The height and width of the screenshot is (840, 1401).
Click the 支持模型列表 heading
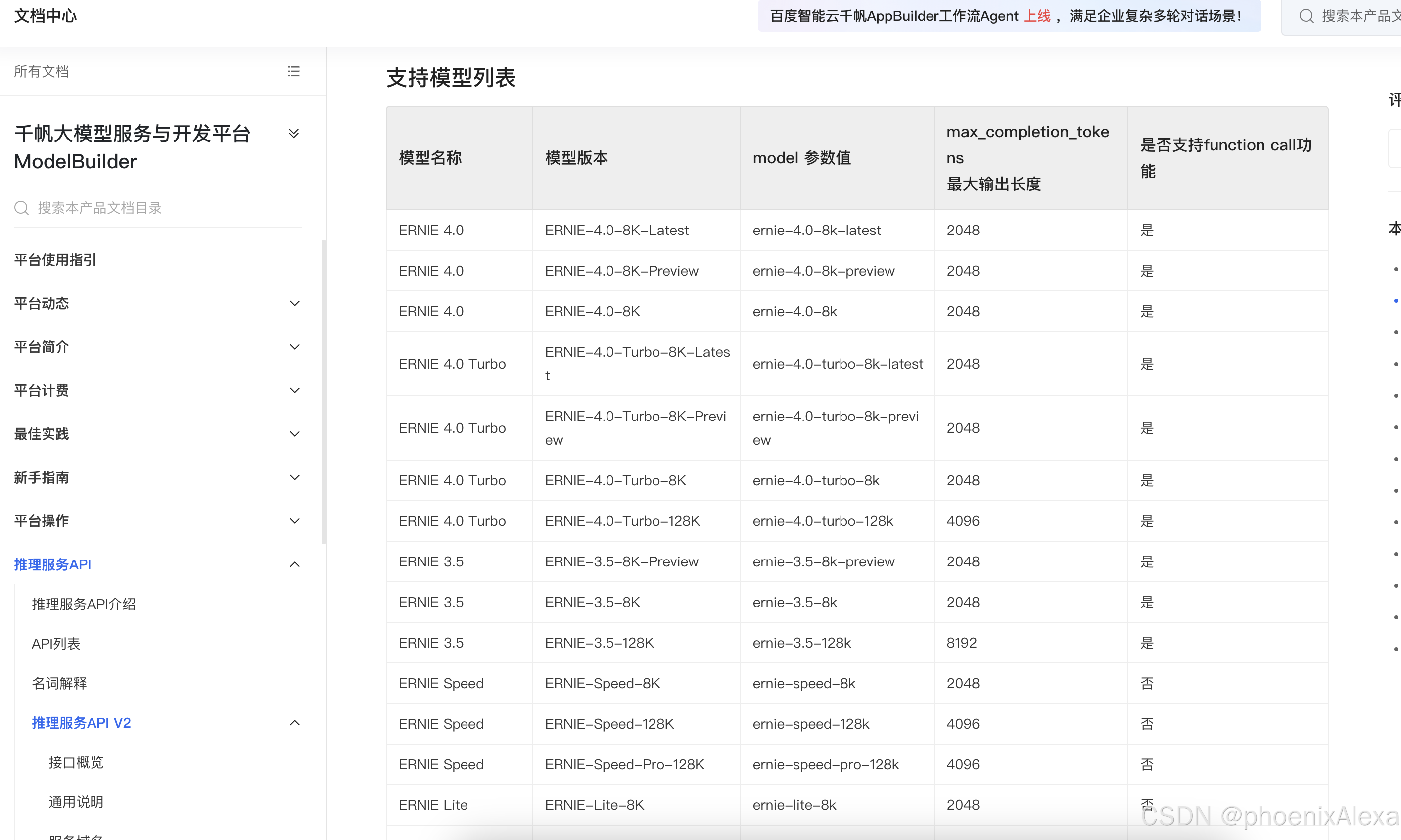pyautogui.click(x=451, y=78)
